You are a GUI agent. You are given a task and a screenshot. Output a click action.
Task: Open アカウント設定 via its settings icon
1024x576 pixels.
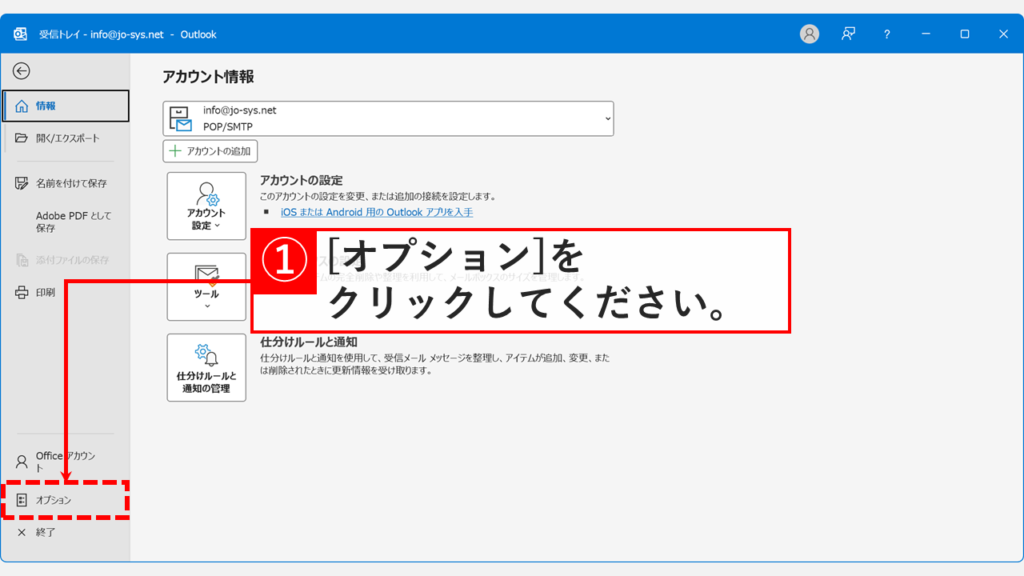206,195
